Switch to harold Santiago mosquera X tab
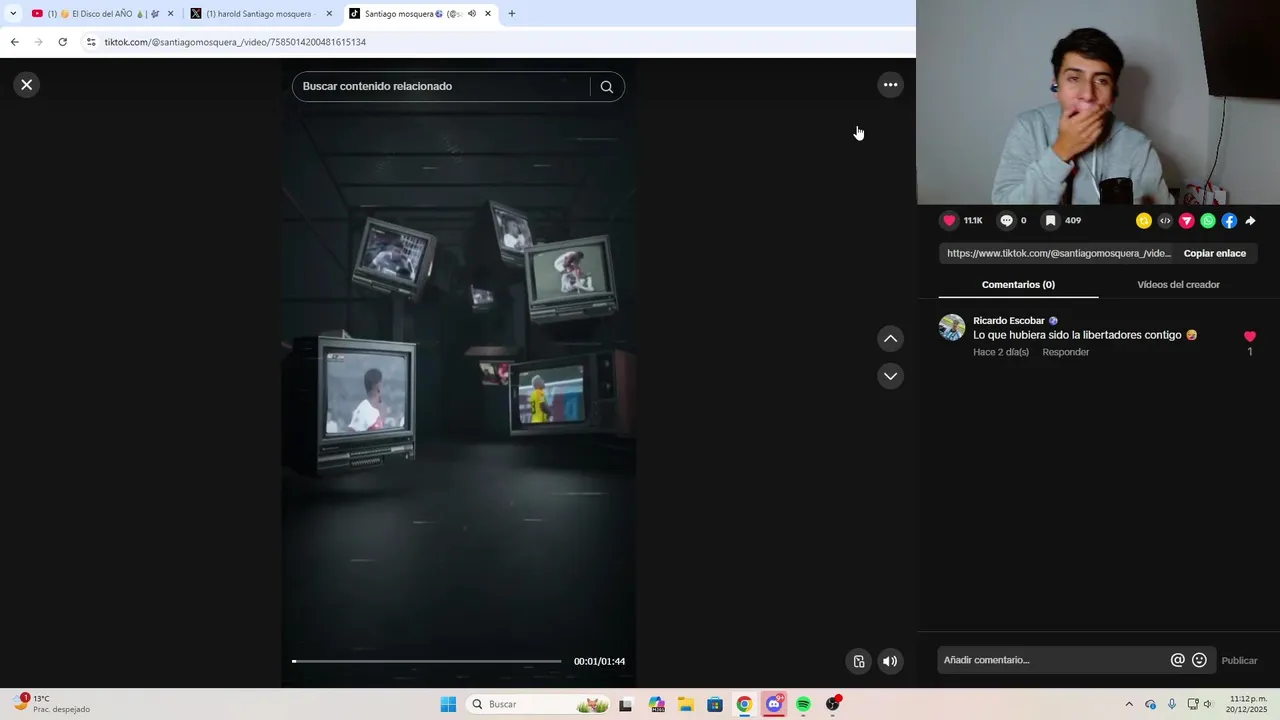This screenshot has height=720, width=1280. [260, 14]
